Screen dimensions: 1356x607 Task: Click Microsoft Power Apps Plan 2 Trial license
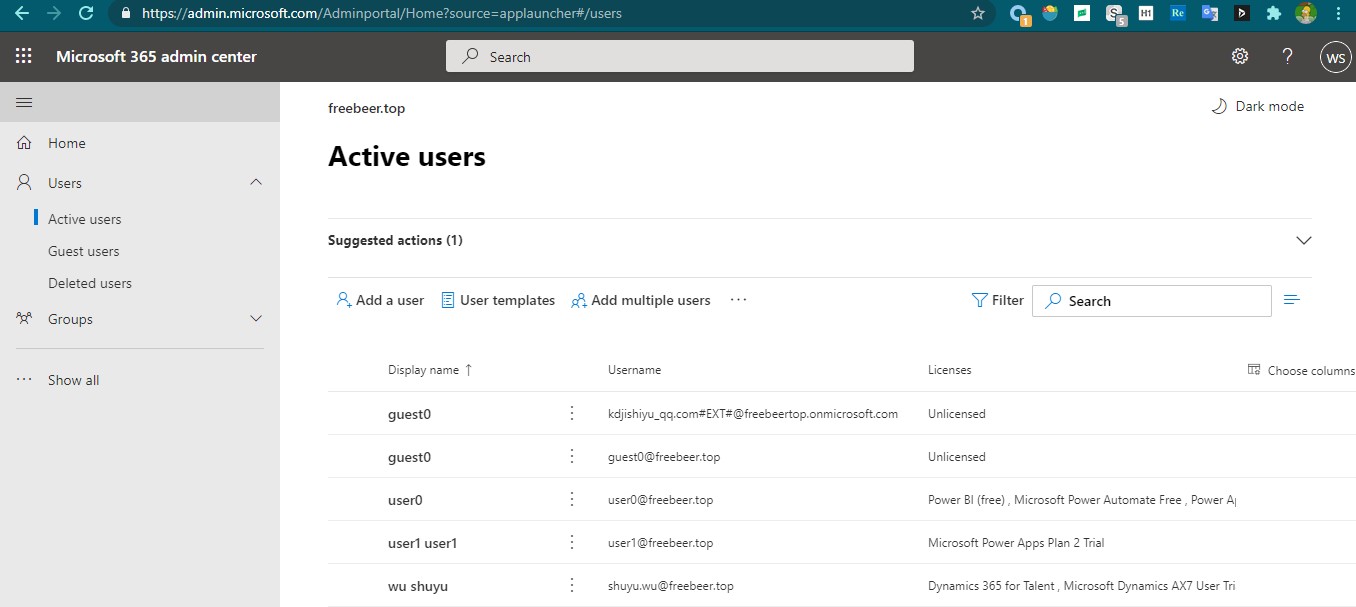pos(1016,543)
